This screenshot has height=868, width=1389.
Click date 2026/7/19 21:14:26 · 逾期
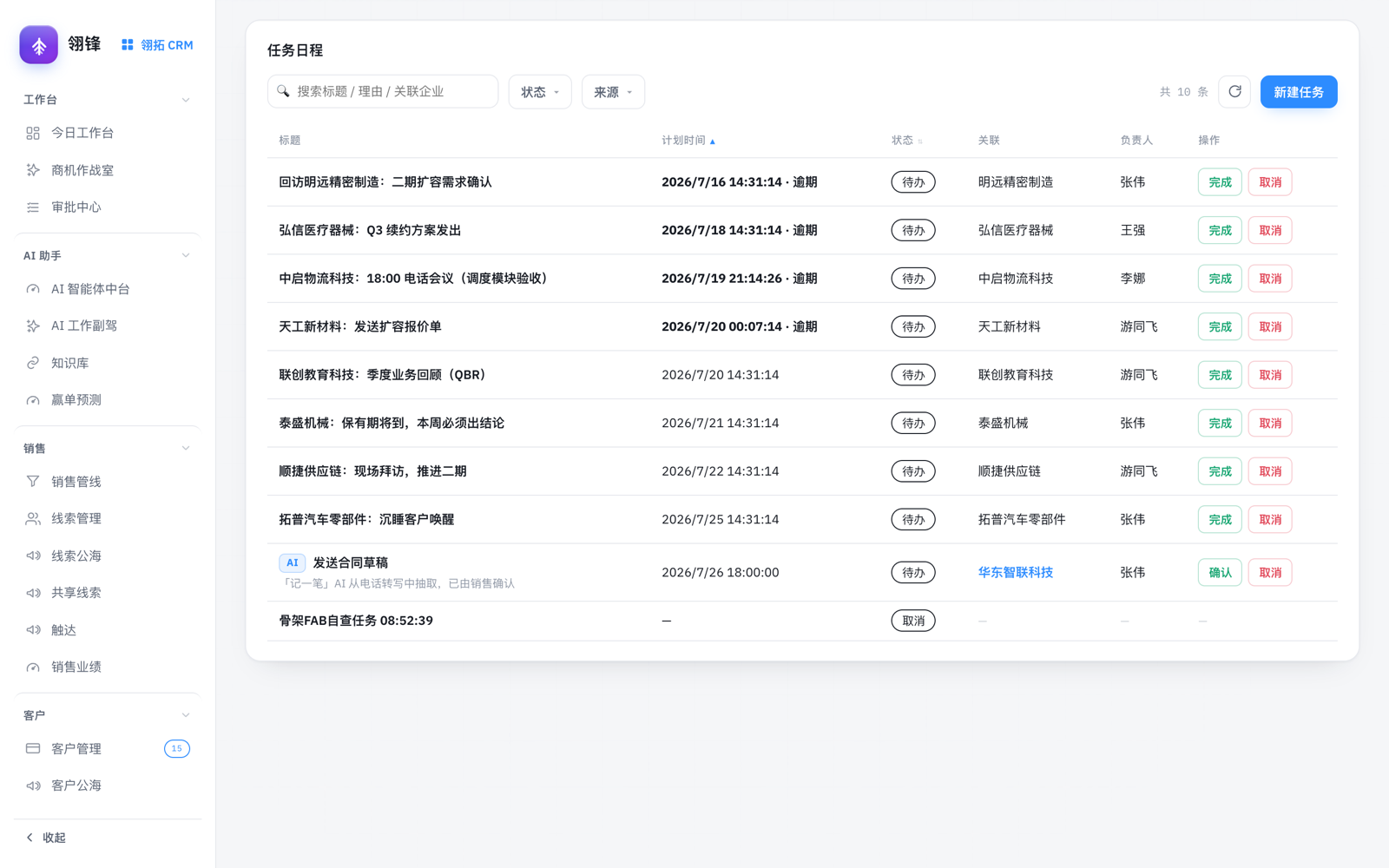click(740, 279)
